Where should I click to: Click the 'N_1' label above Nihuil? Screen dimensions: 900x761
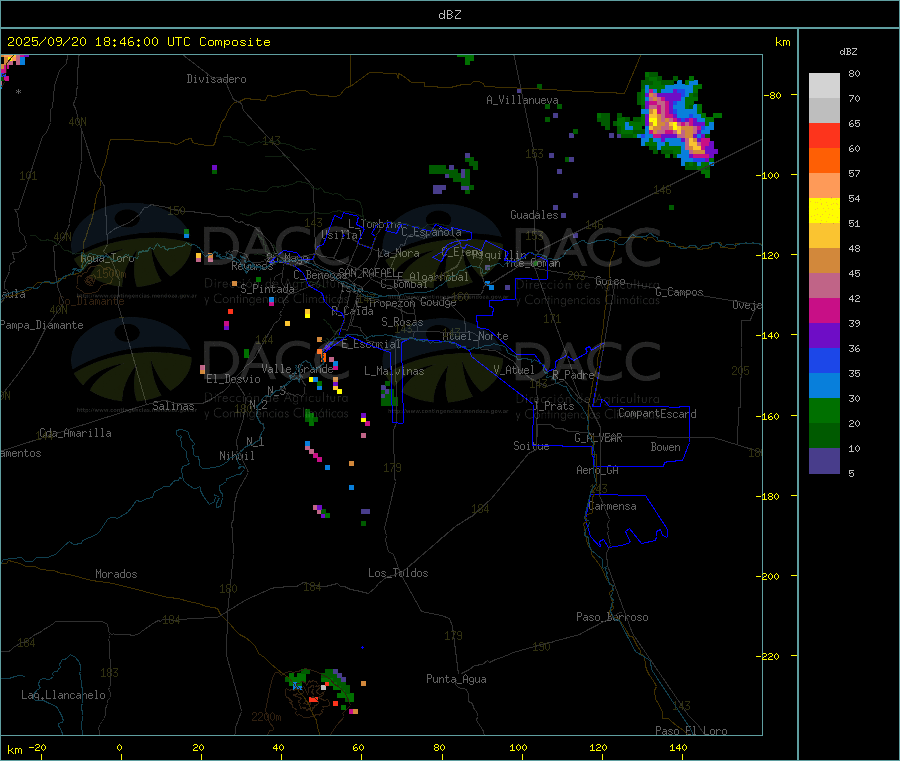pos(255,442)
